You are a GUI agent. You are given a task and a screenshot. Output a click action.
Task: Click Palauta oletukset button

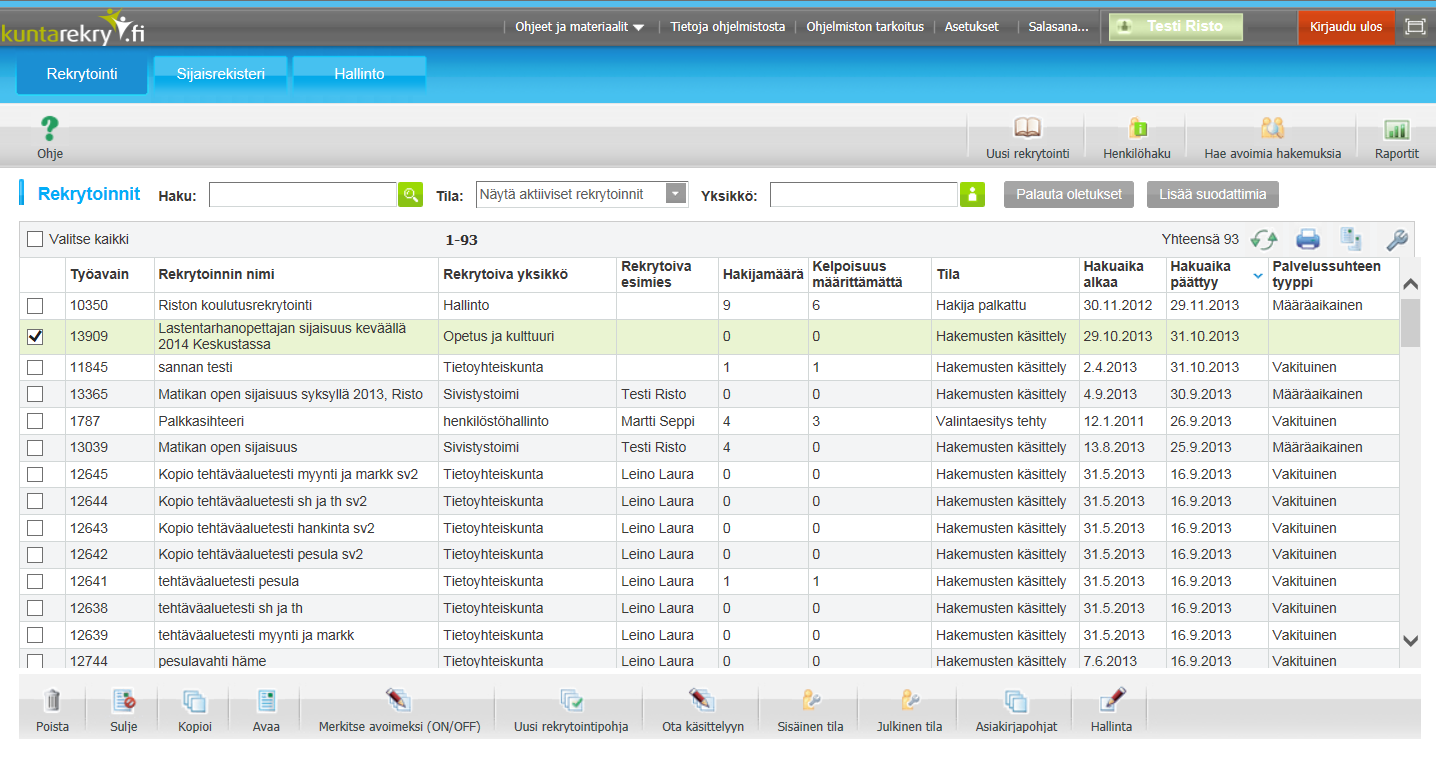[1069, 194]
